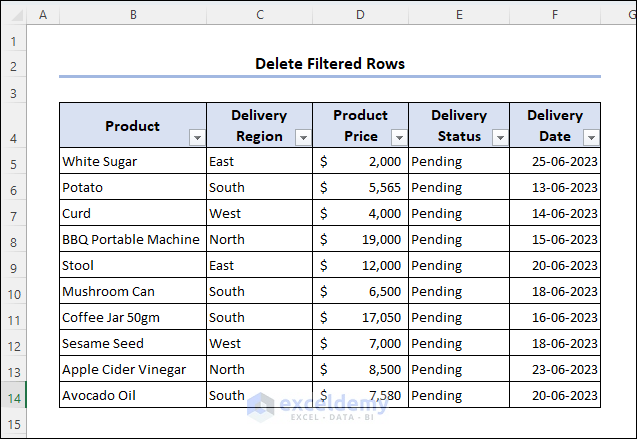Viewport: 637px width, 439px height.
Task: Select the 'BBQ Portable Machine' cell
Action: click(133, 239)
